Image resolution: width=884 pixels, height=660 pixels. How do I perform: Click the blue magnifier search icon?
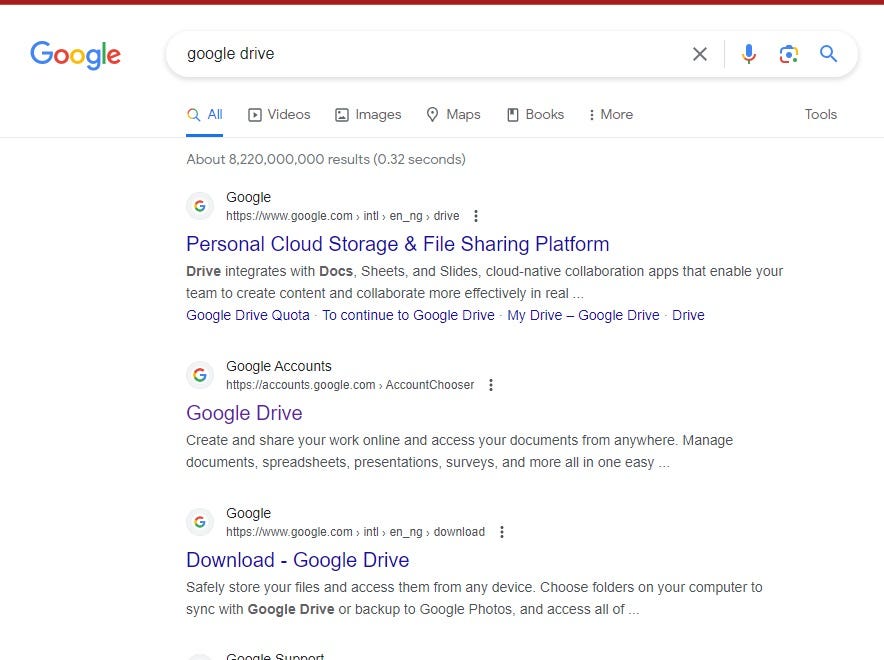[x=828, y=54]
